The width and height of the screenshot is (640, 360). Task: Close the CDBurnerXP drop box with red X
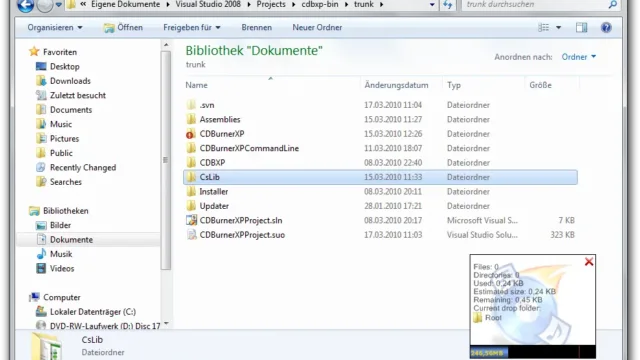589,262
